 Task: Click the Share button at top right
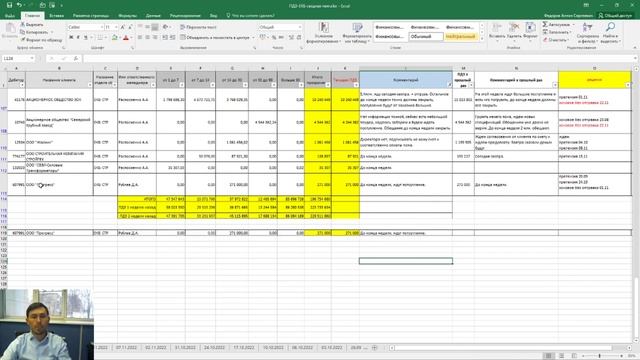tap(615, 16)
